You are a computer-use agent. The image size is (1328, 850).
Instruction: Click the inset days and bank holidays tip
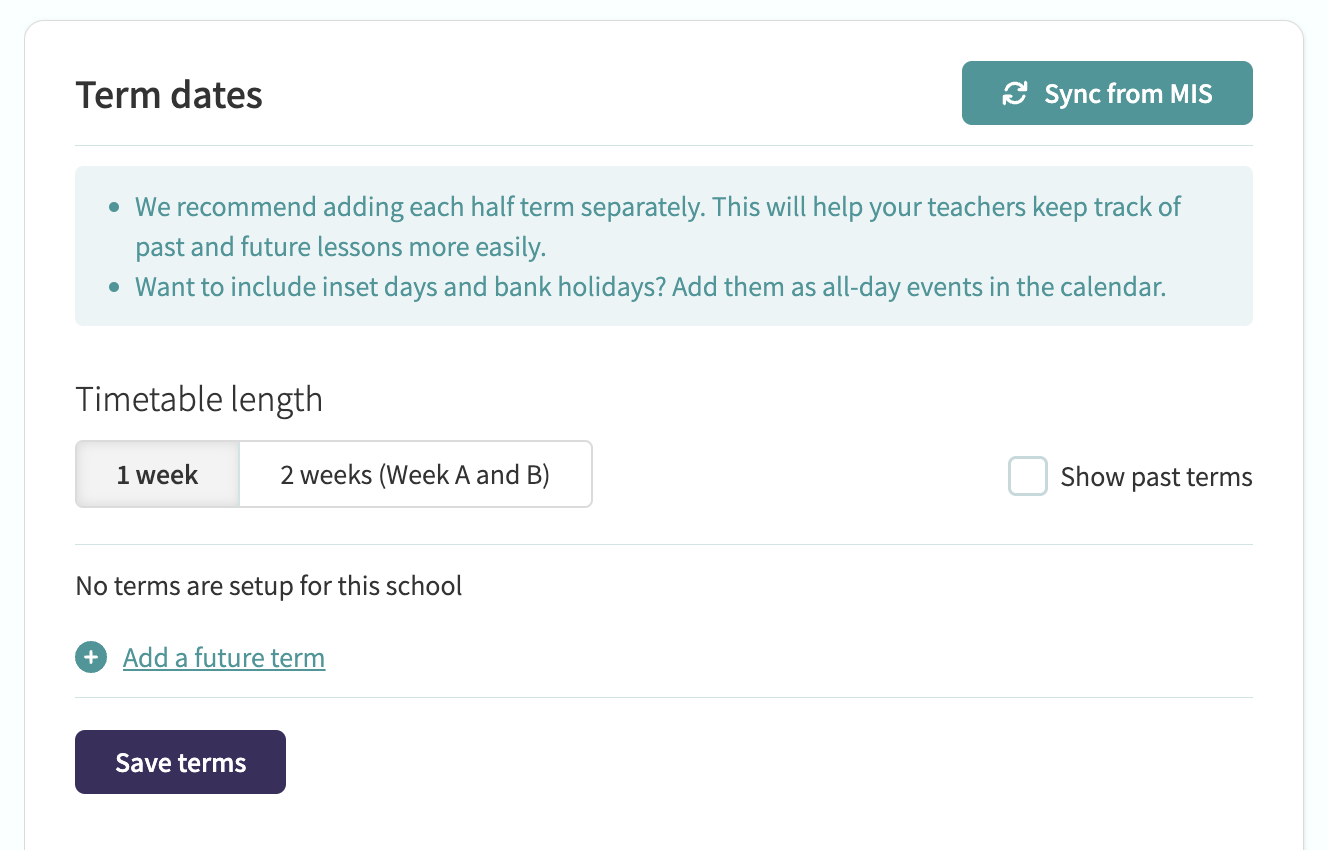point(650,287)
